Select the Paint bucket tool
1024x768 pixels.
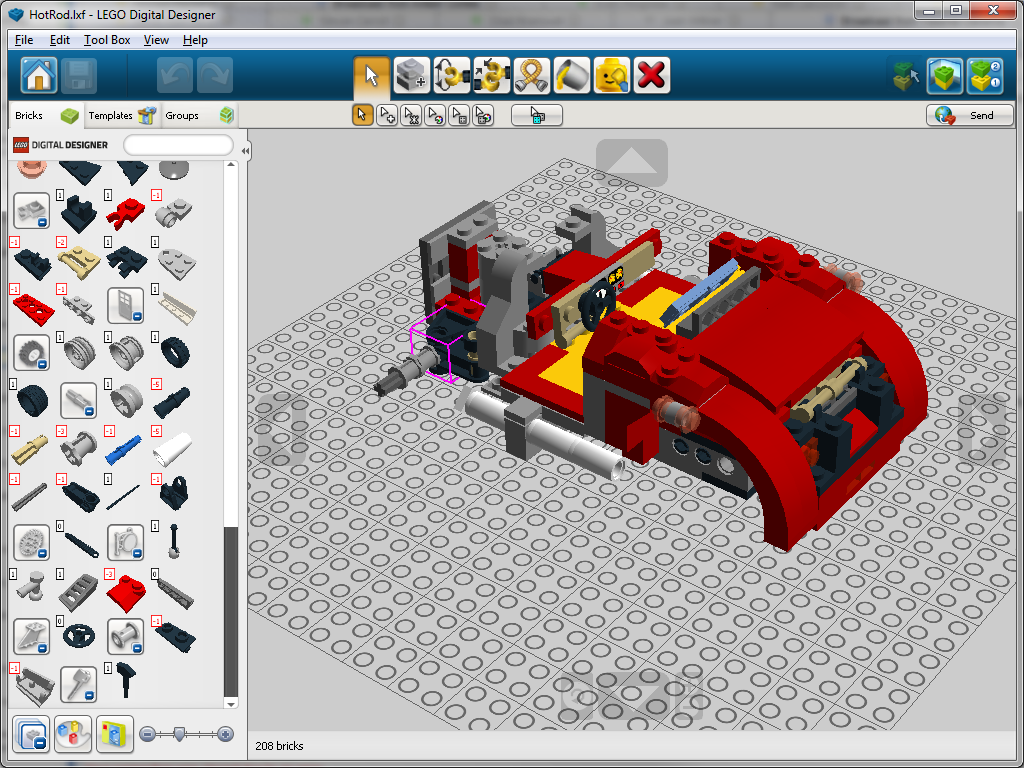pyautogui.click(x=571, y=76)
